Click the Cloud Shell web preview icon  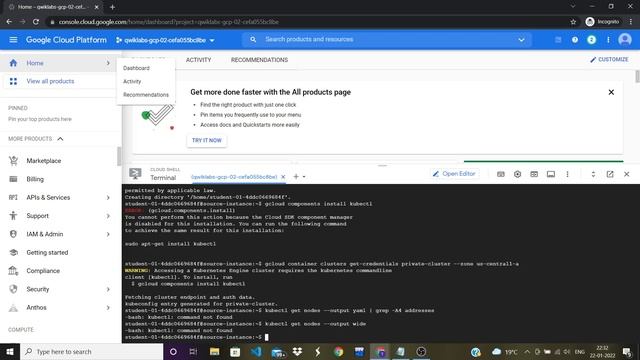[534, 174]
